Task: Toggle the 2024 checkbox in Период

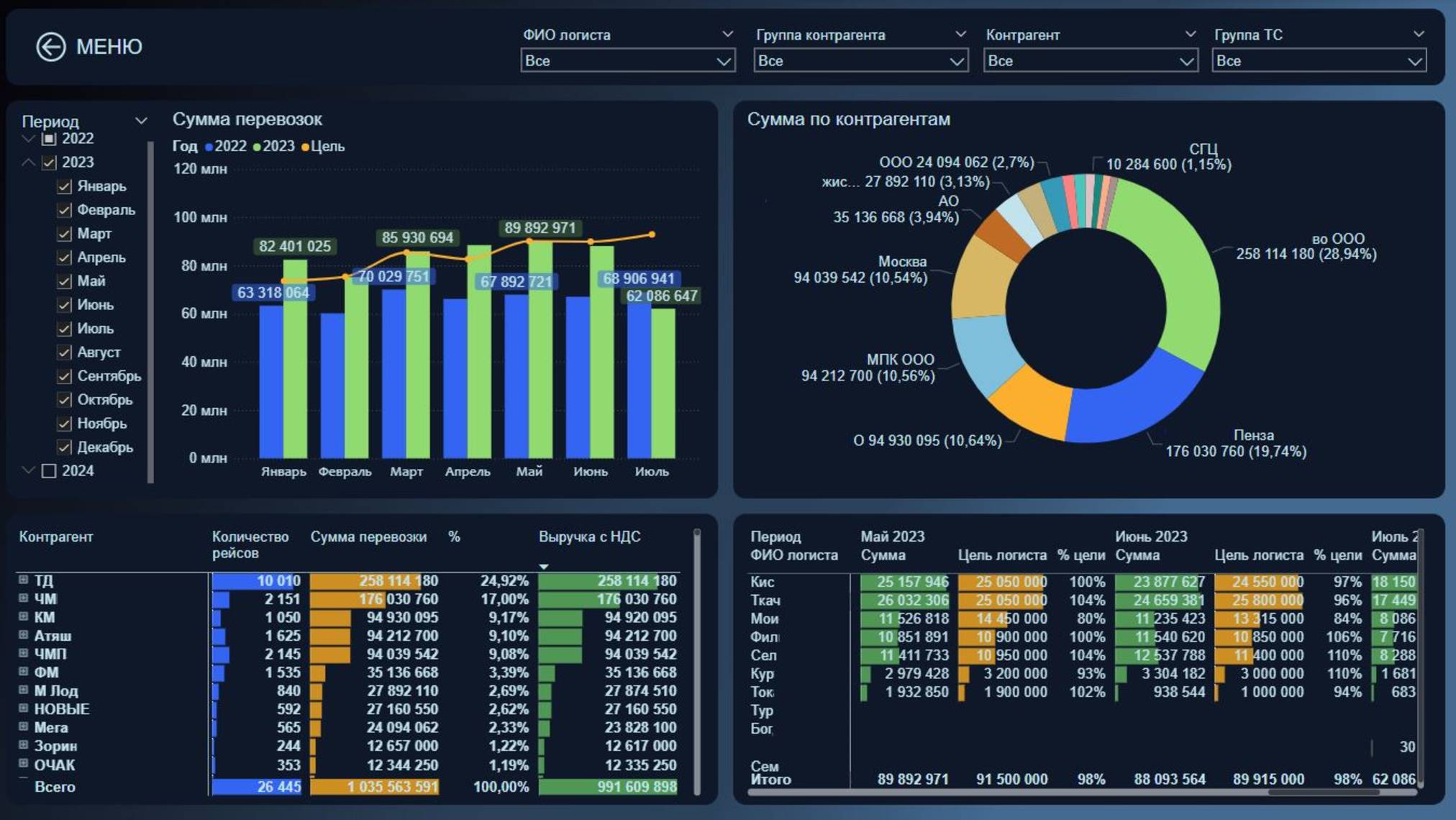Action: pyautogui.click(x=49, y=470)
